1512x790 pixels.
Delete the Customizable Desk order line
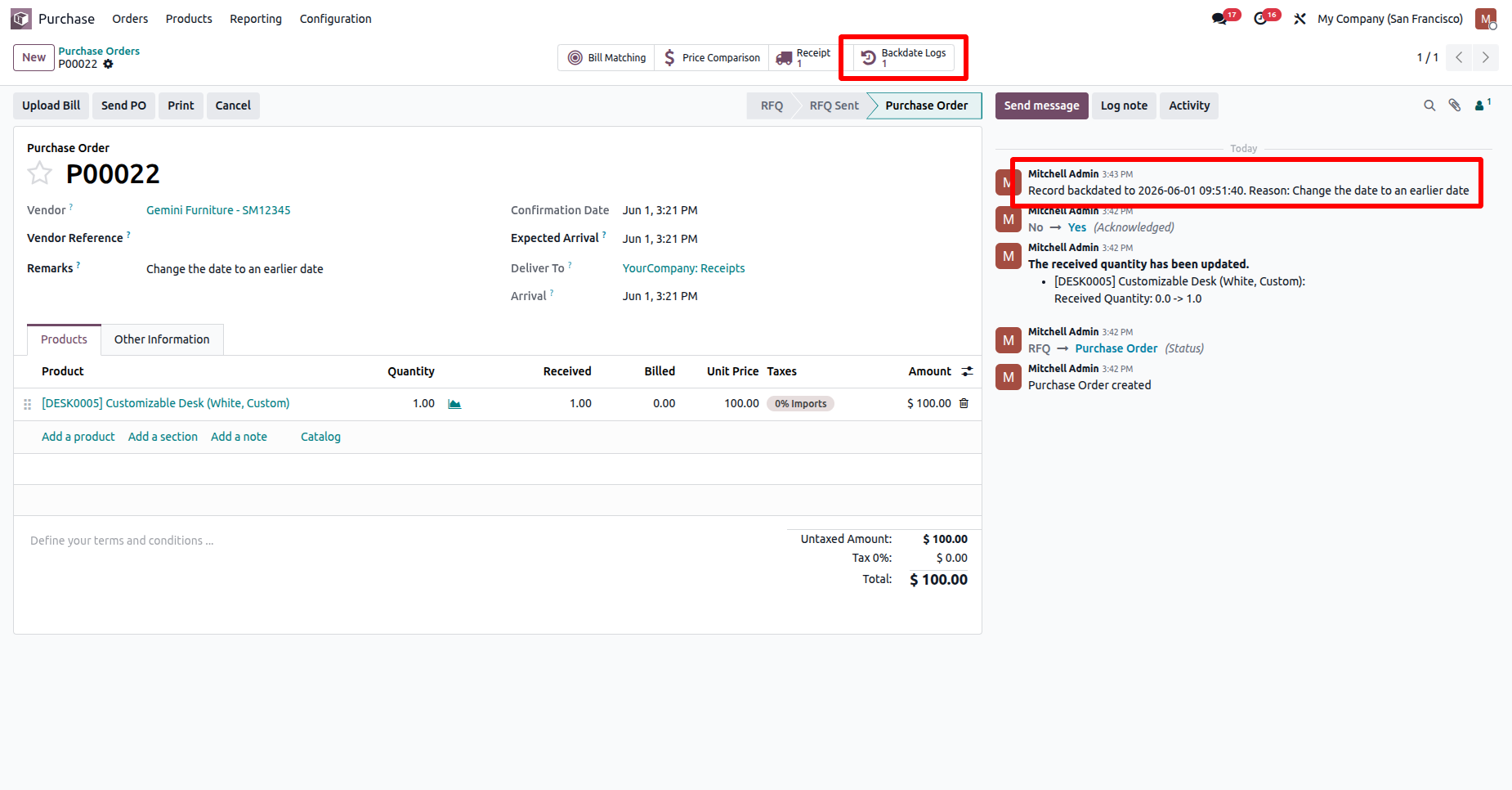tap(964, 403)
